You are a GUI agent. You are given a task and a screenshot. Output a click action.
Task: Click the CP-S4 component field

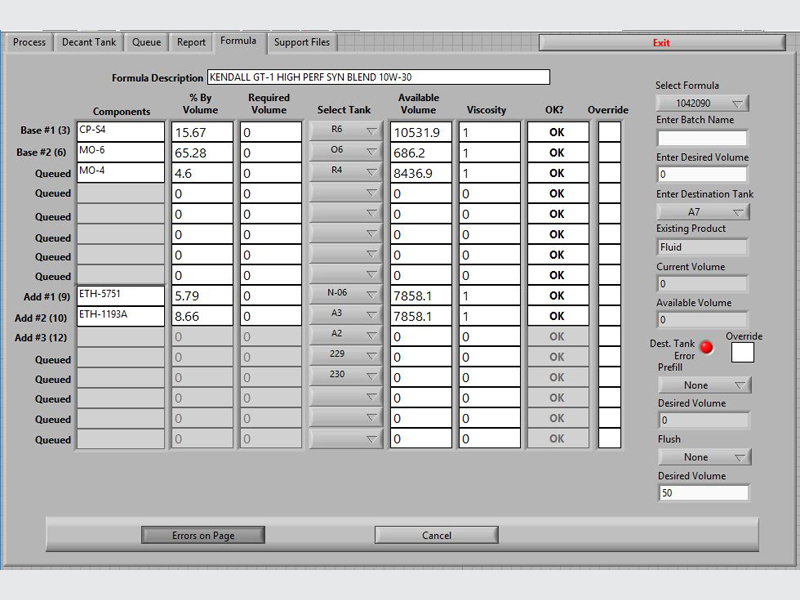tap(121, 131)
